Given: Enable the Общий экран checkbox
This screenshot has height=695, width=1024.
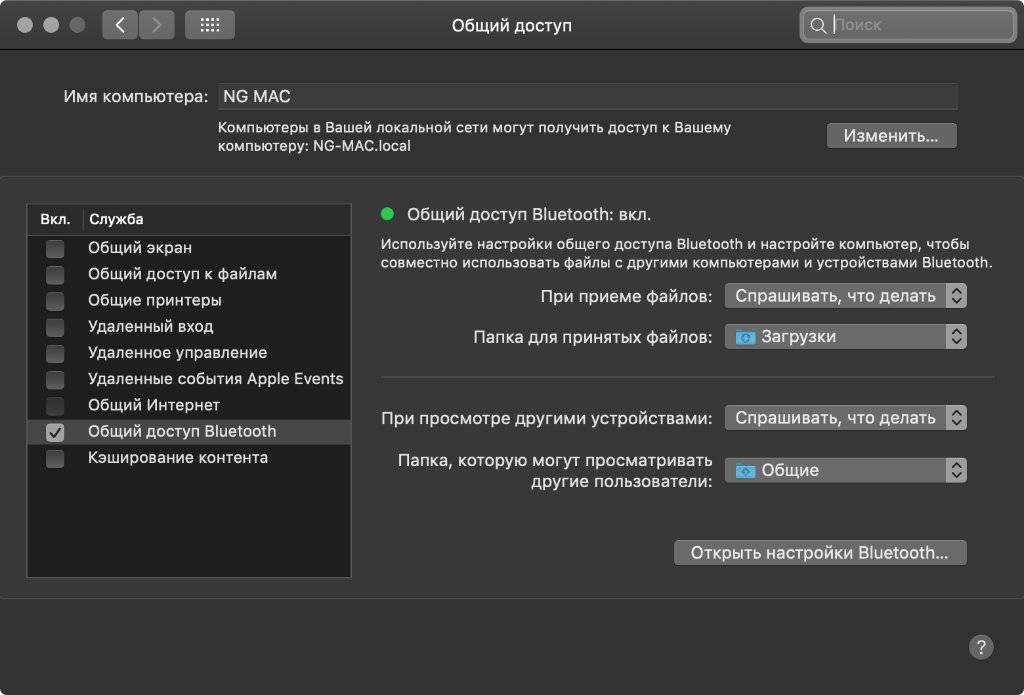Looking at the screenshot, I should [x=55, y=248].
